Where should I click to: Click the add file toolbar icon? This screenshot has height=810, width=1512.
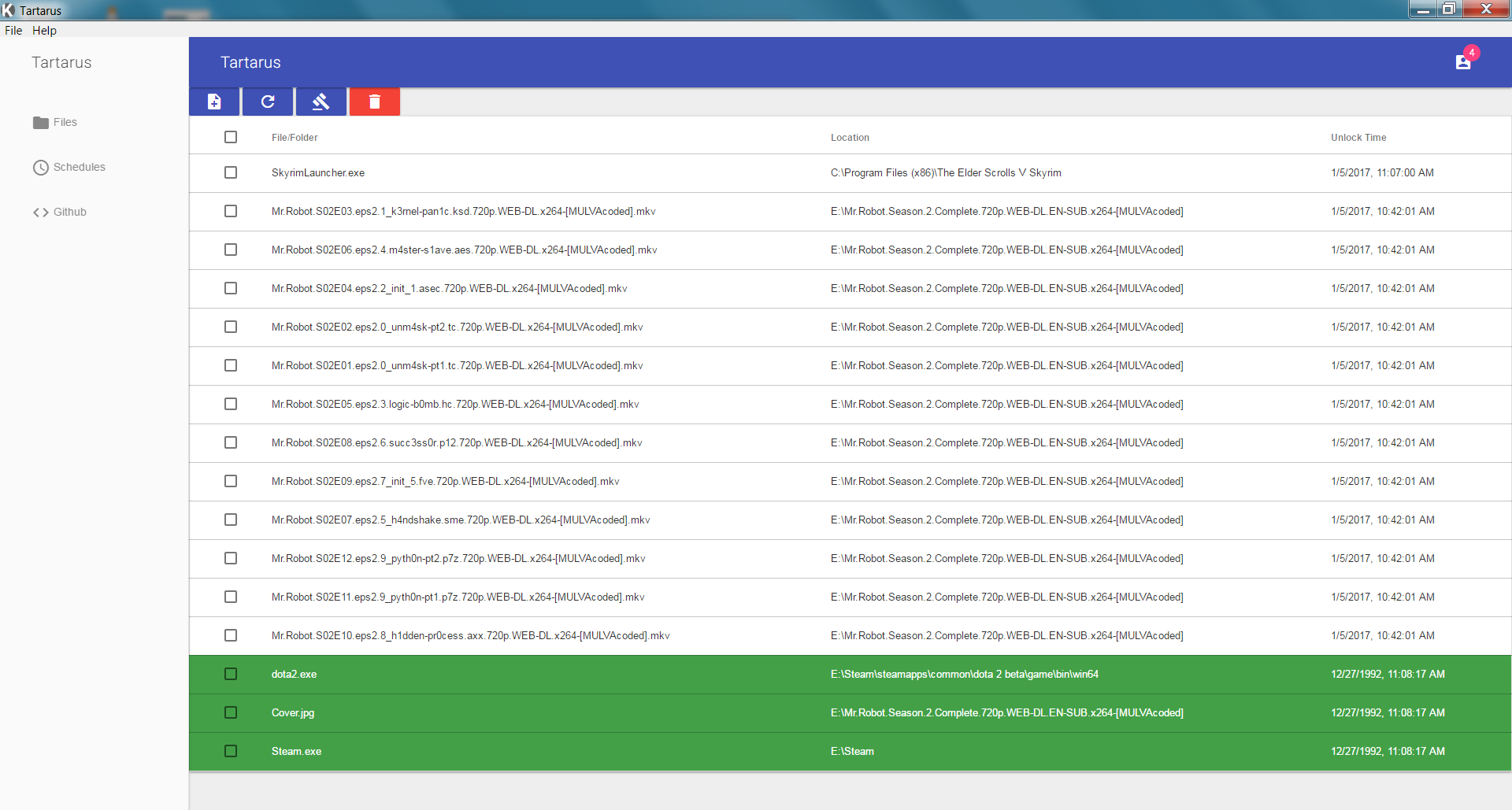coord(214,102)
